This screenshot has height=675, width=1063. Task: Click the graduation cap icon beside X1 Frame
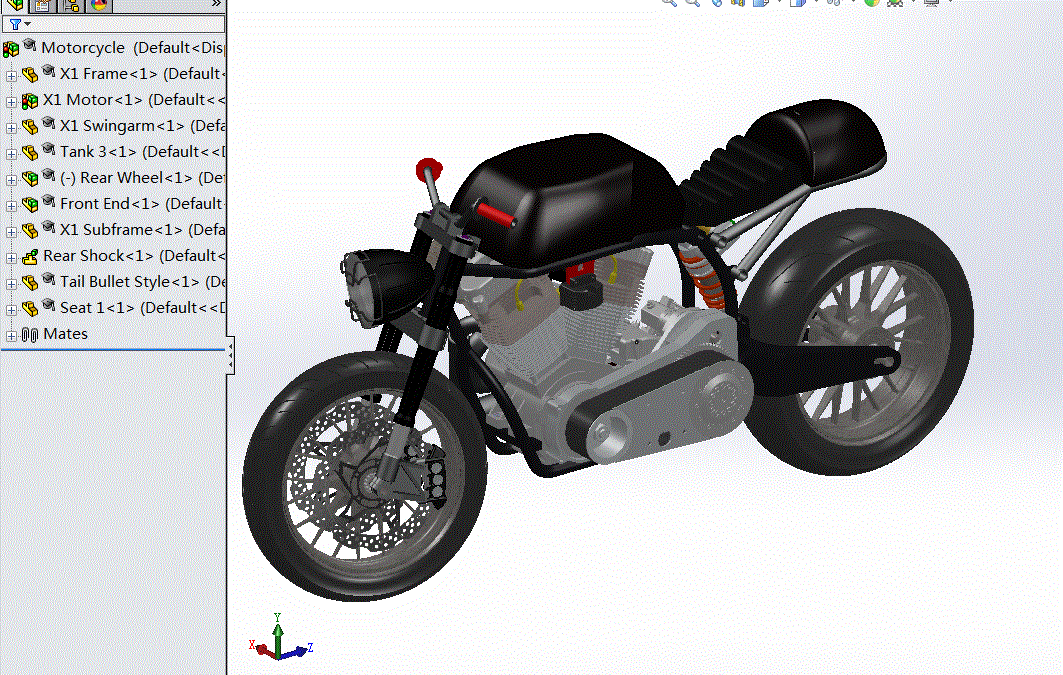pos(48,70)
